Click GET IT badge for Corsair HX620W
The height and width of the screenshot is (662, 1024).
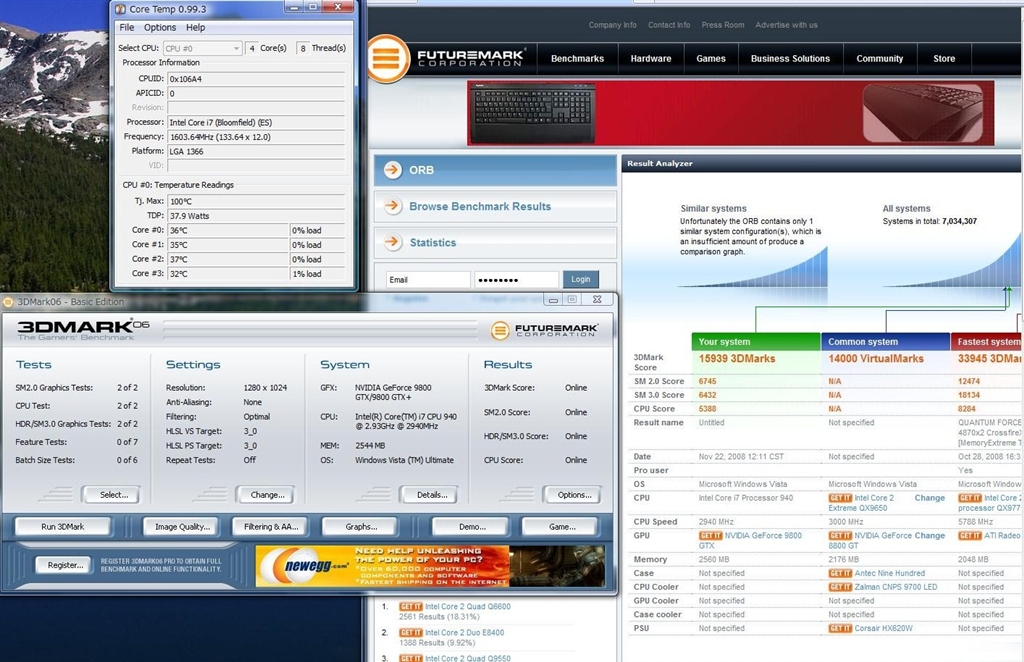pos(840,628)
